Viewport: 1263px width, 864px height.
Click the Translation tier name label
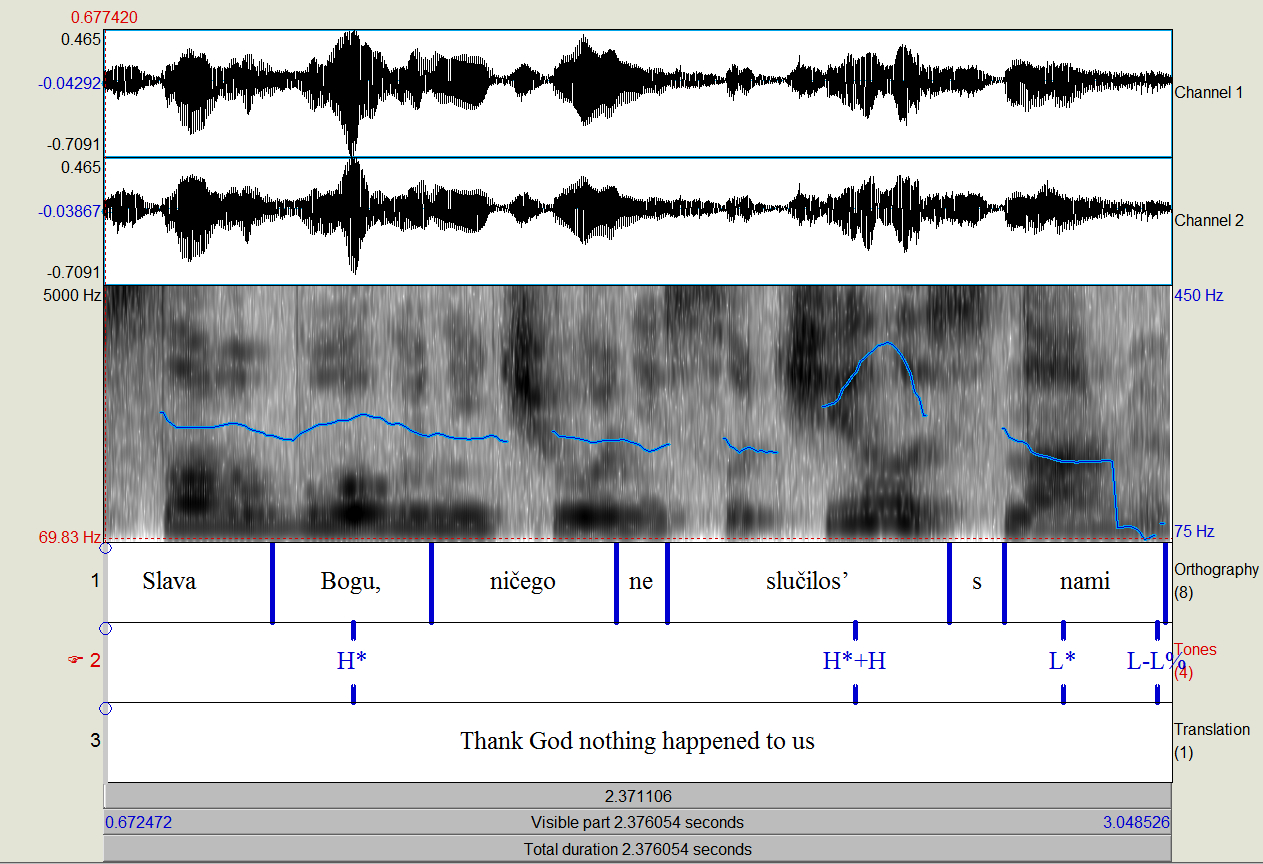tap(1212, 730)
